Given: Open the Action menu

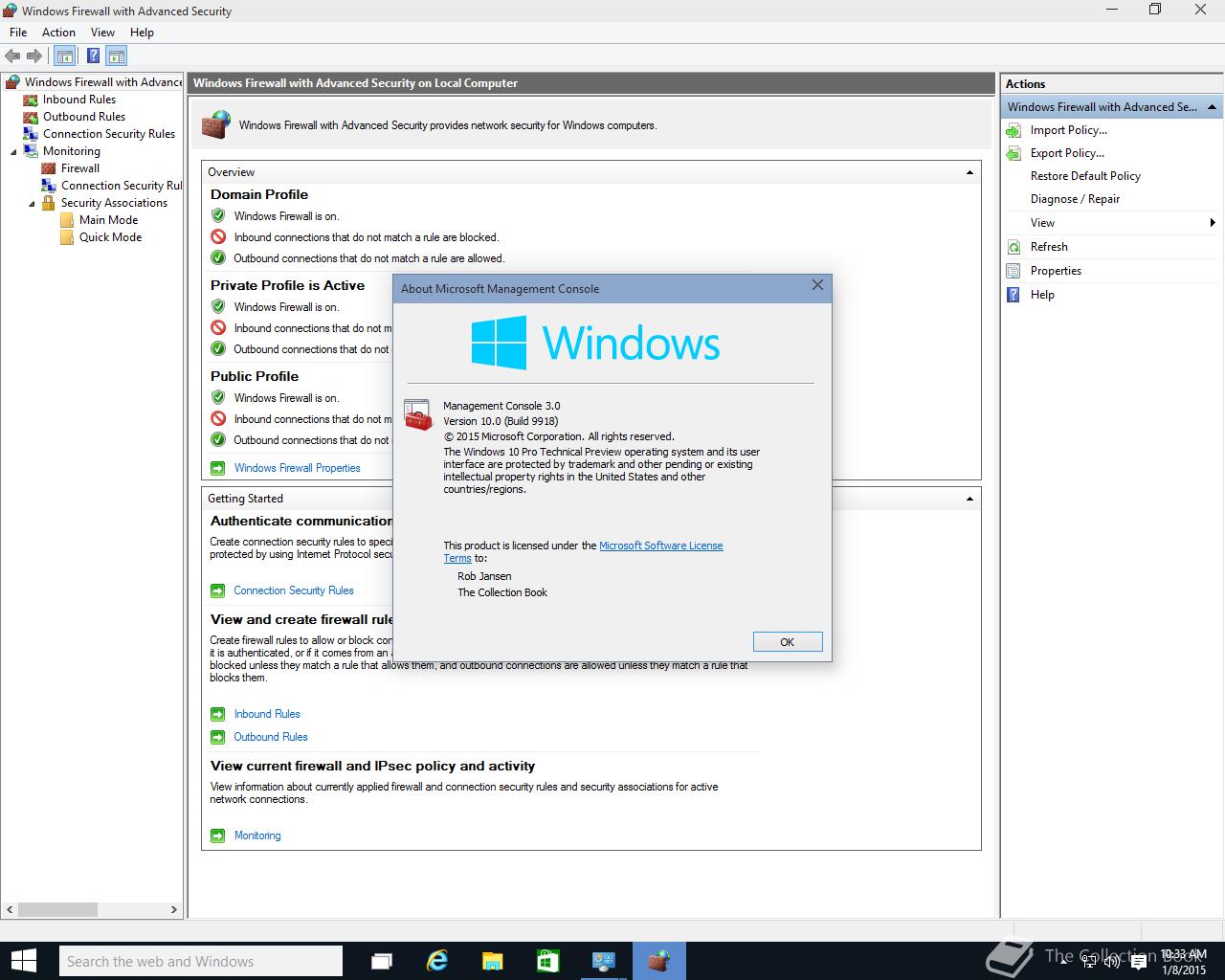Looking at the screenshot, I should point(58,33).
